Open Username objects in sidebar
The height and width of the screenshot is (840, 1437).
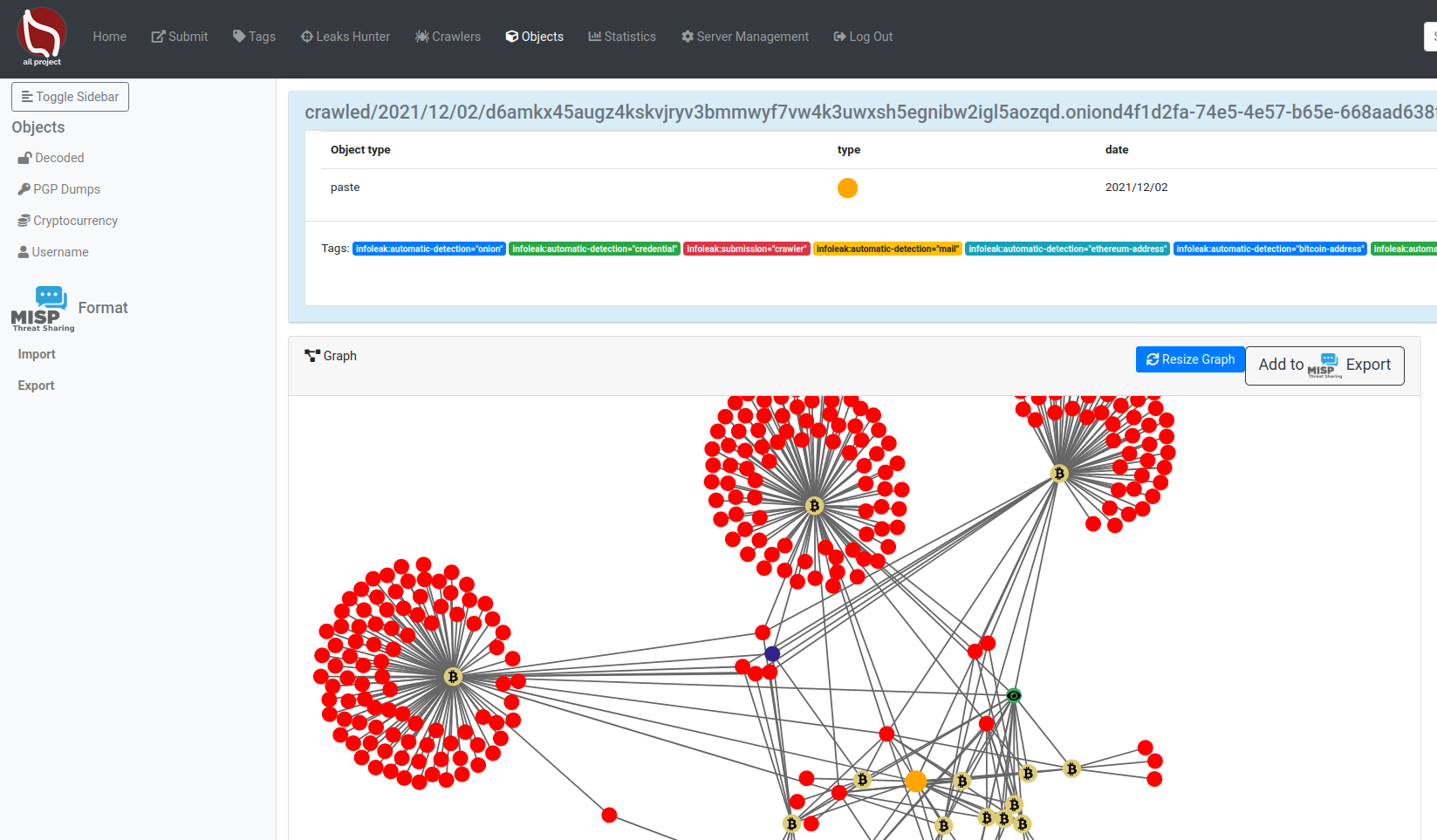[53, 252]
